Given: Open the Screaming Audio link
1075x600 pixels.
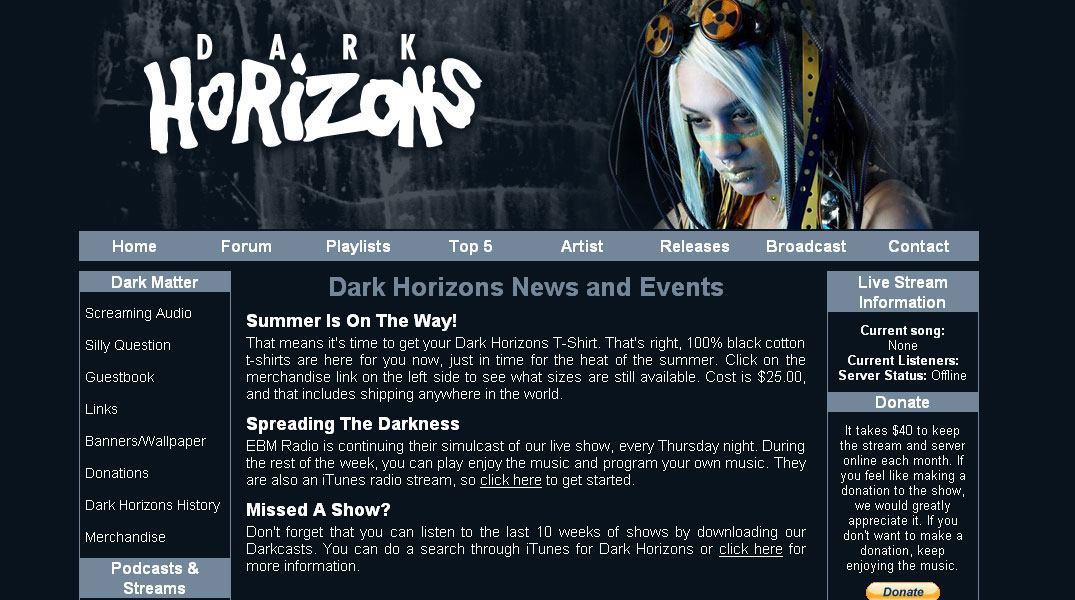Looking at the screenshot, I should click(138, 313).
